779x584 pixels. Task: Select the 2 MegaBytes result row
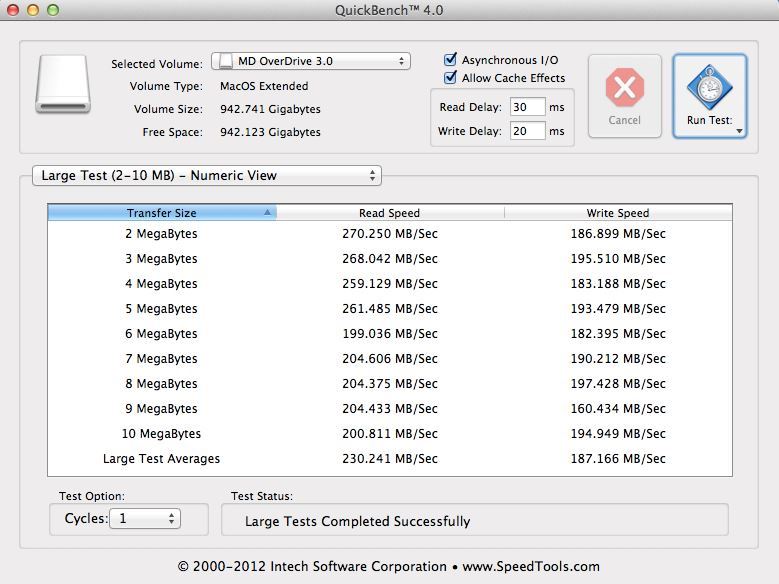click(x=389, y=234)
